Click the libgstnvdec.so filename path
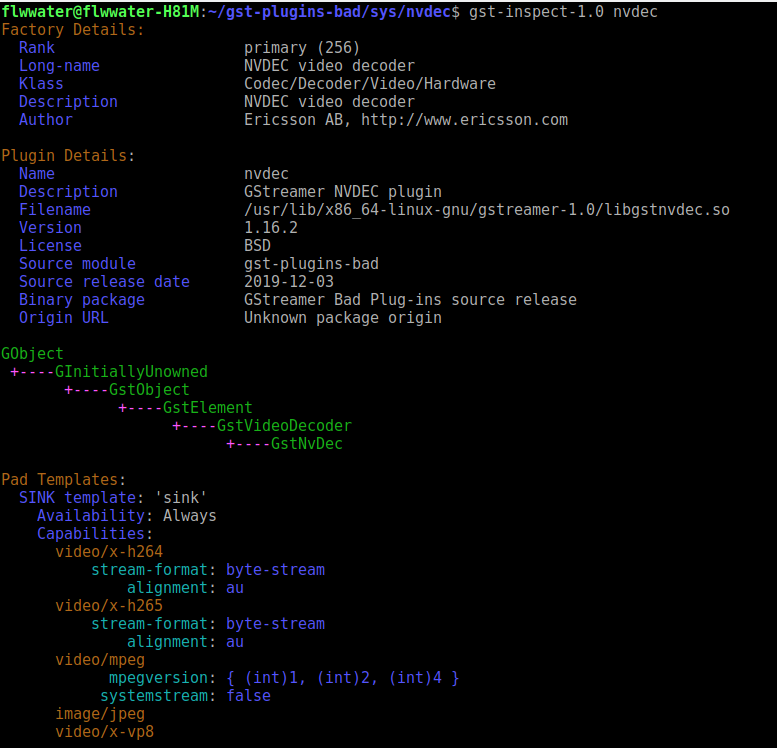This screenshot has width=777, height=748. pyautogui.click(x=487, y=210)
